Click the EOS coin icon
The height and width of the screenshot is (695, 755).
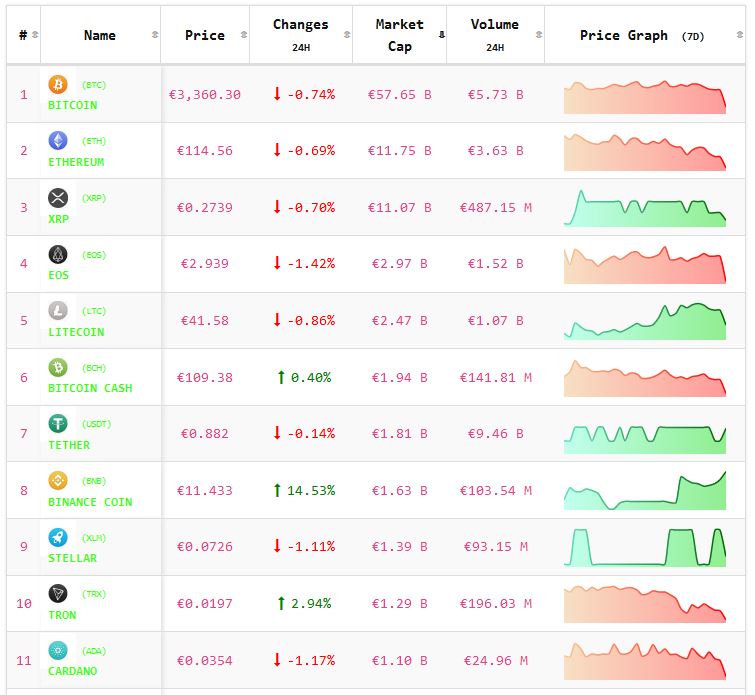[58, 255]
